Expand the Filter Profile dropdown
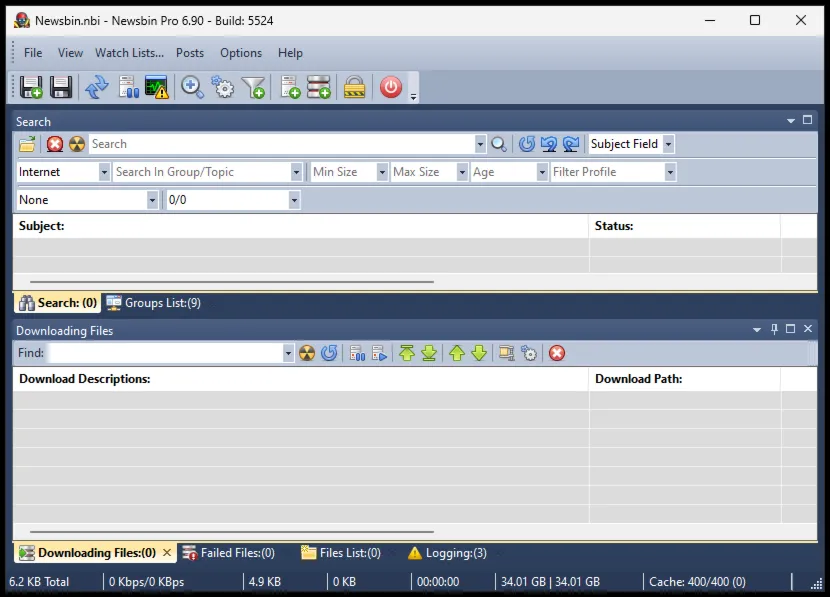This screenshot has width=830, height=597. pyautogui.click(x=671, y=172)
